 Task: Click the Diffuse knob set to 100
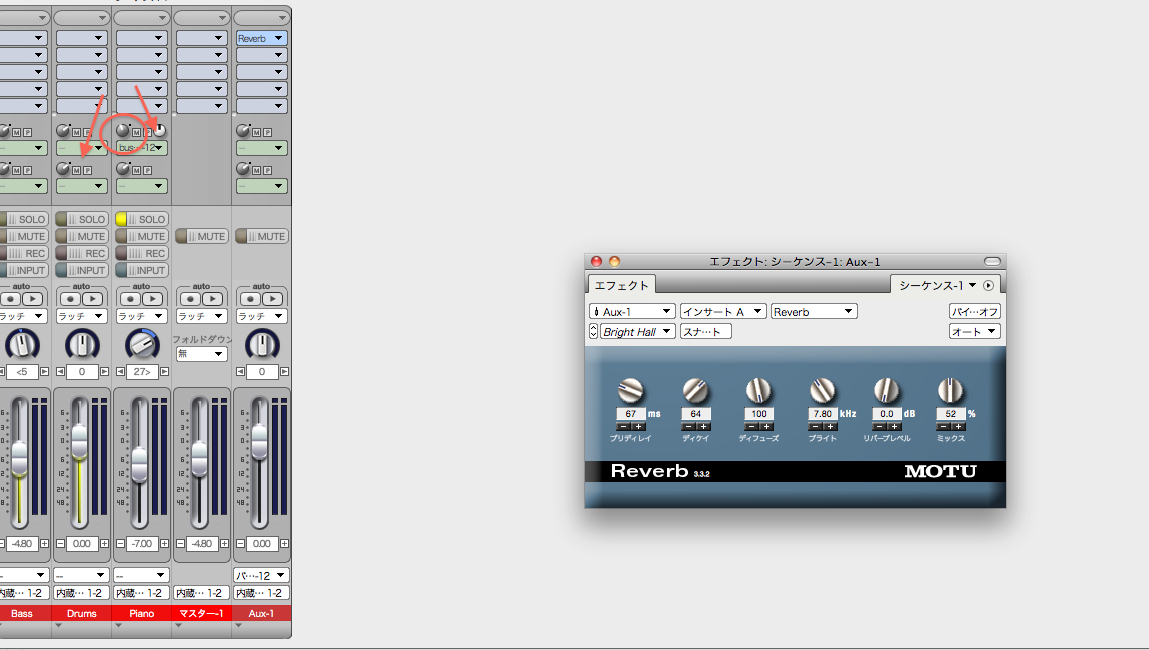coord(758,391)
